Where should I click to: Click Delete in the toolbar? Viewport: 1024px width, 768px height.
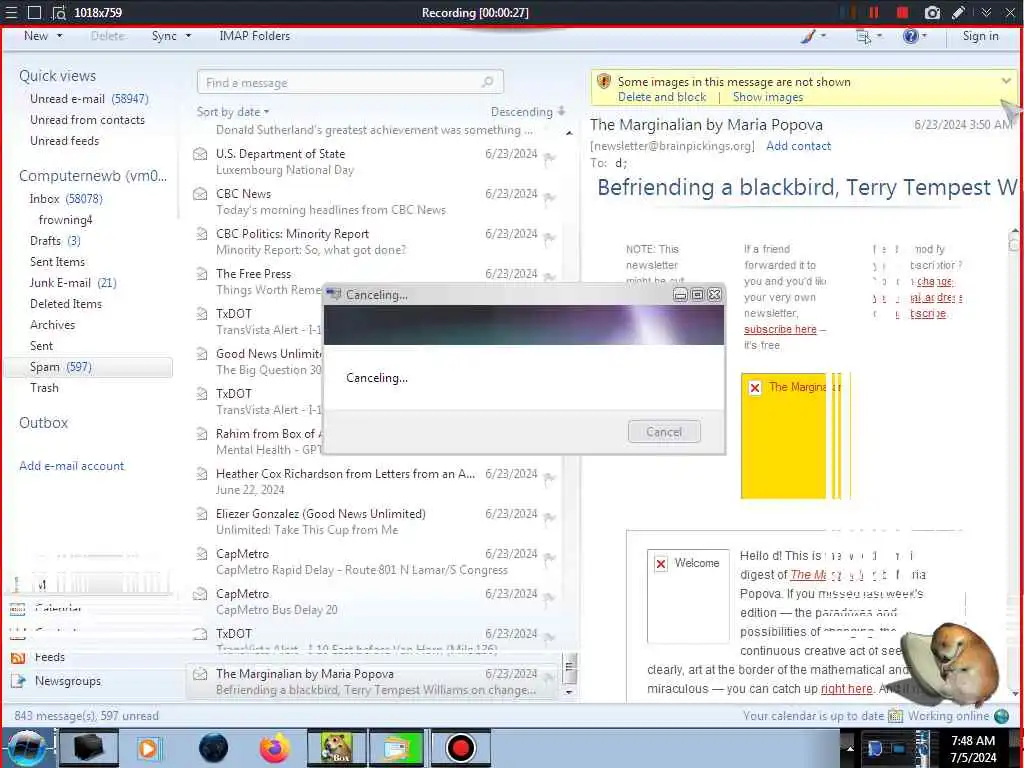(108, 36)
